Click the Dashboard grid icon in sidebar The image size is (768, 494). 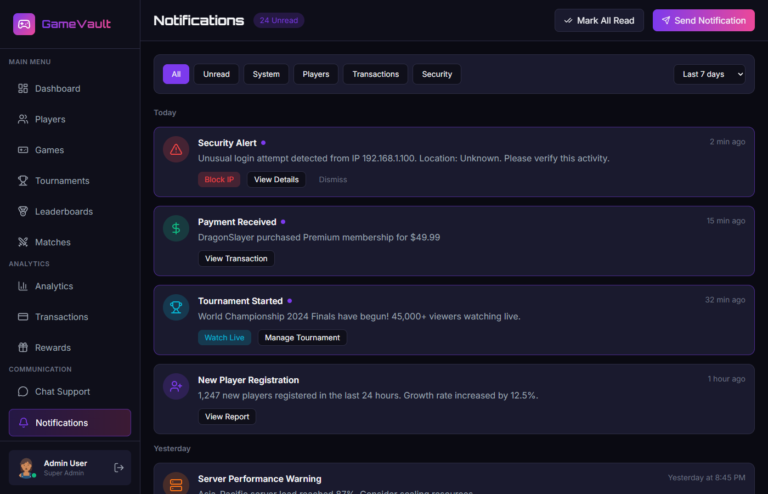(23, 89)
